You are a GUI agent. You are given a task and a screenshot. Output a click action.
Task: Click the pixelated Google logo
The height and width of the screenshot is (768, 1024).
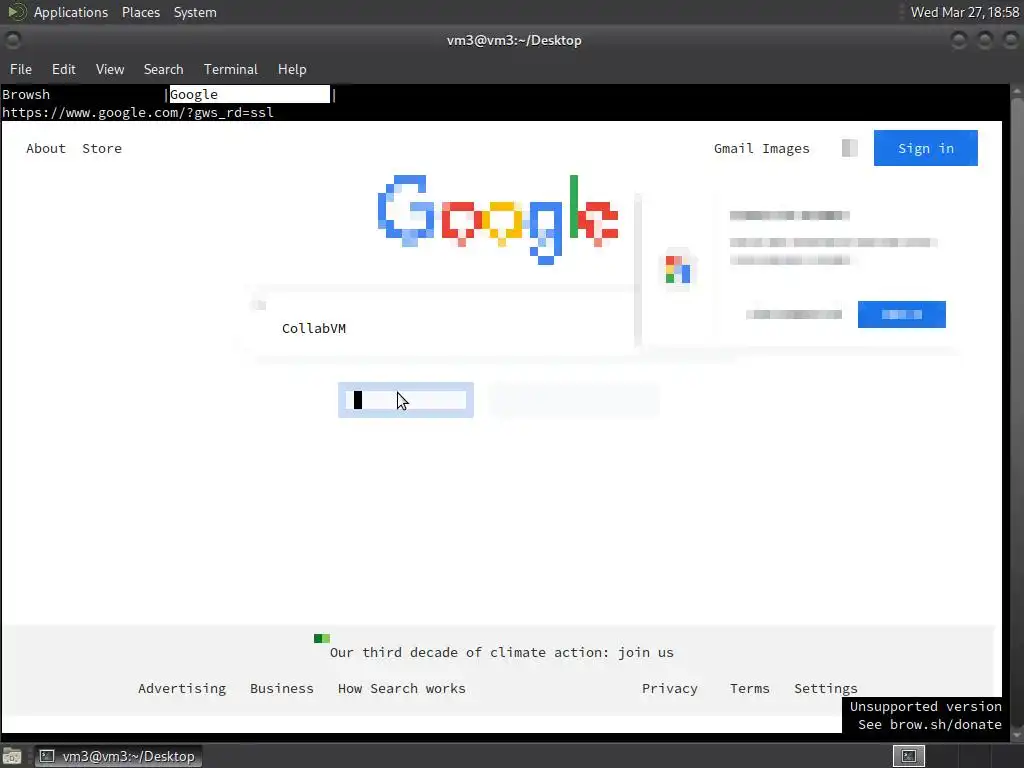[498, 219]
